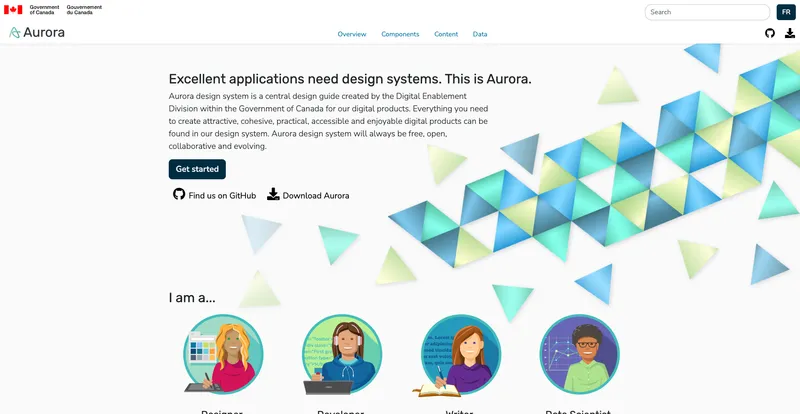Click GitHub octocat icon beside Find us
This screenshot has height=414, width=800.
click(x=179, y=194)
